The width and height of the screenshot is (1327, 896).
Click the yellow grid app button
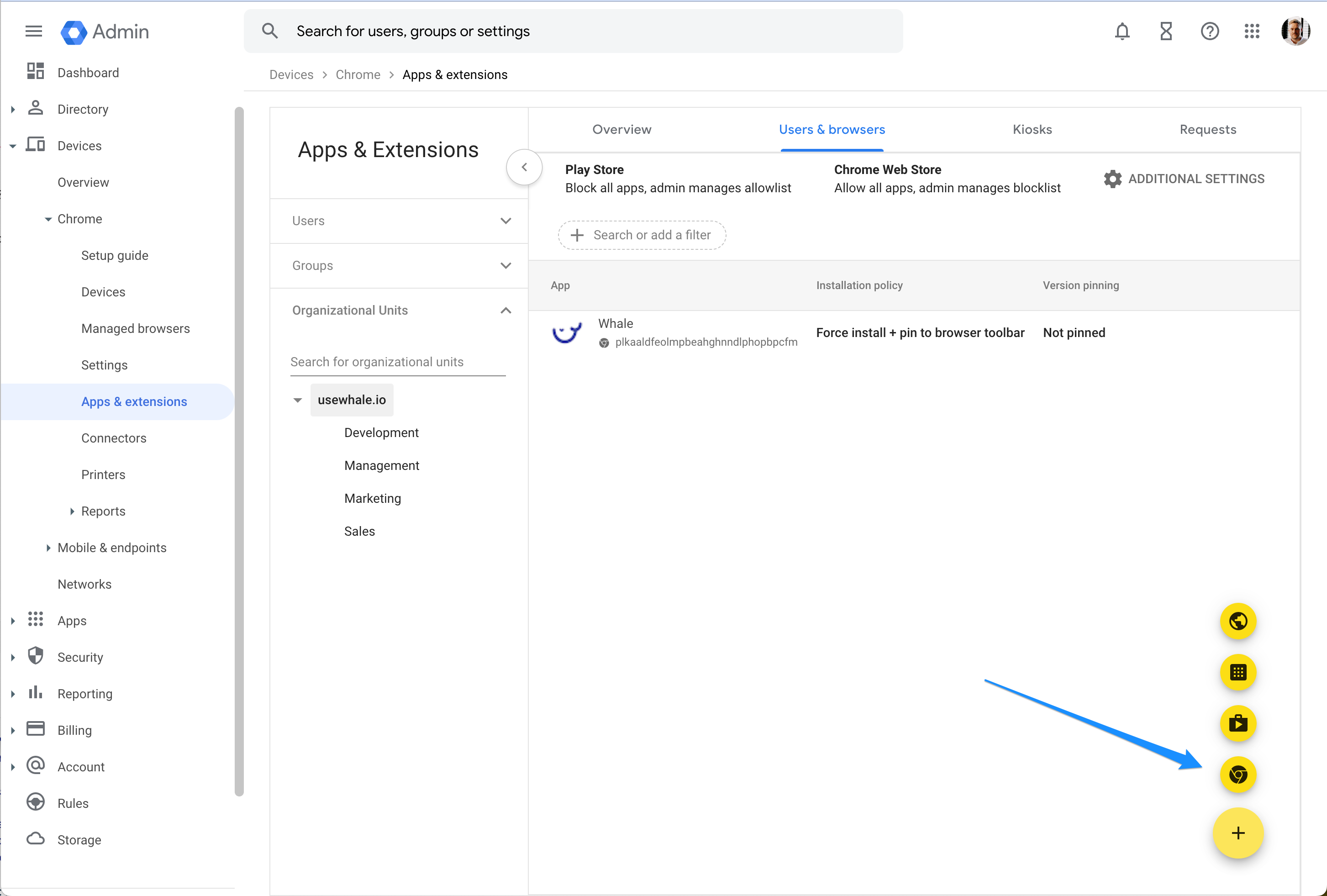click(1237, 672)
